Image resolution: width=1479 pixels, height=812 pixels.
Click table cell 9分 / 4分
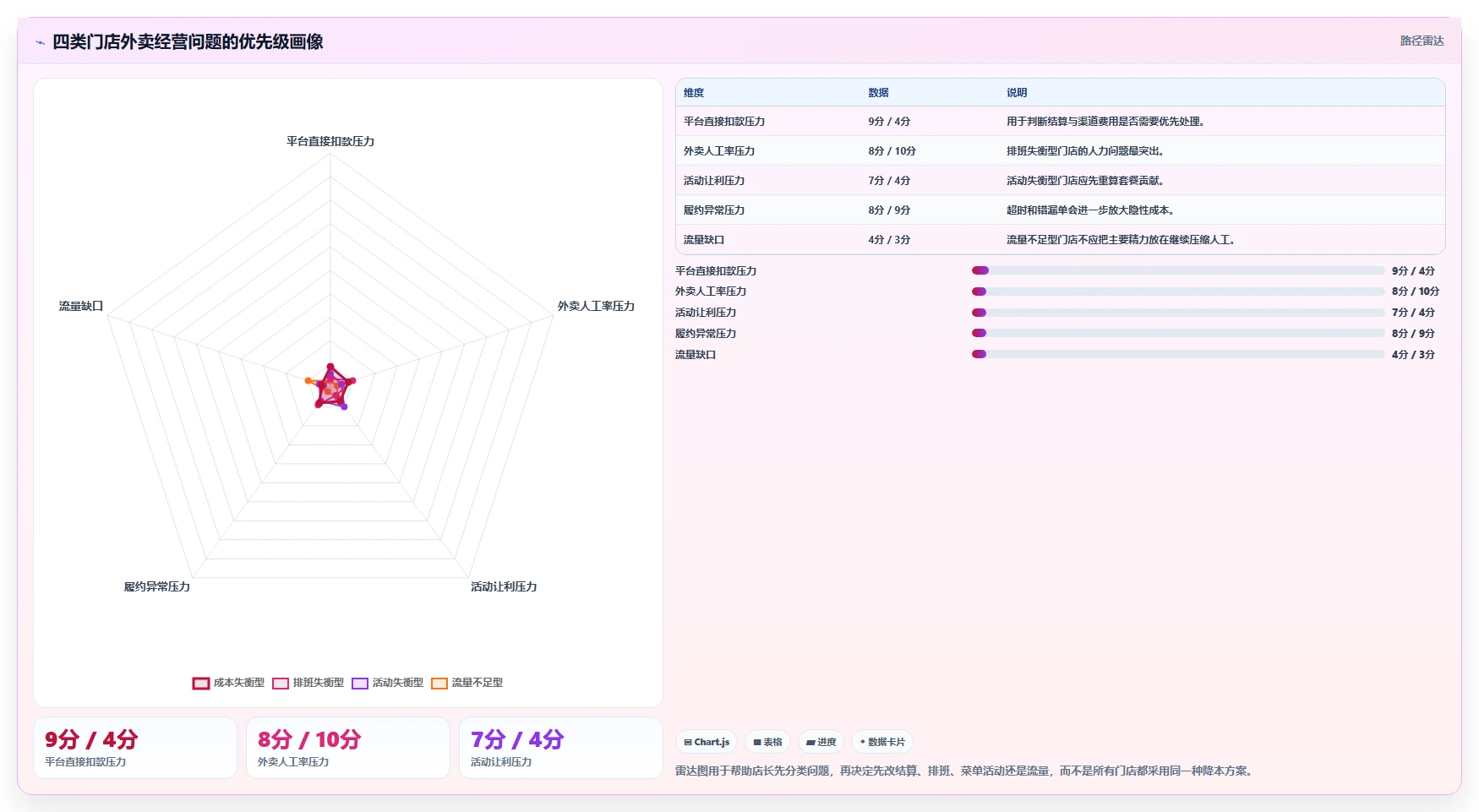(x=889, y=122)
